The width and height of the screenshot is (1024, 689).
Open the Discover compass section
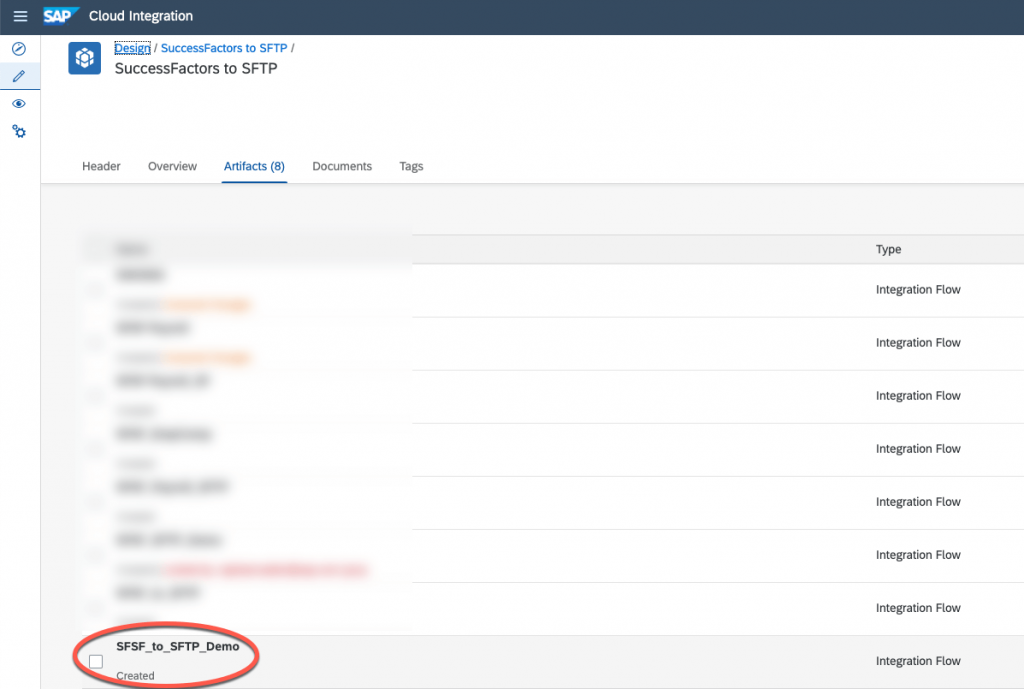coord(19,49)
